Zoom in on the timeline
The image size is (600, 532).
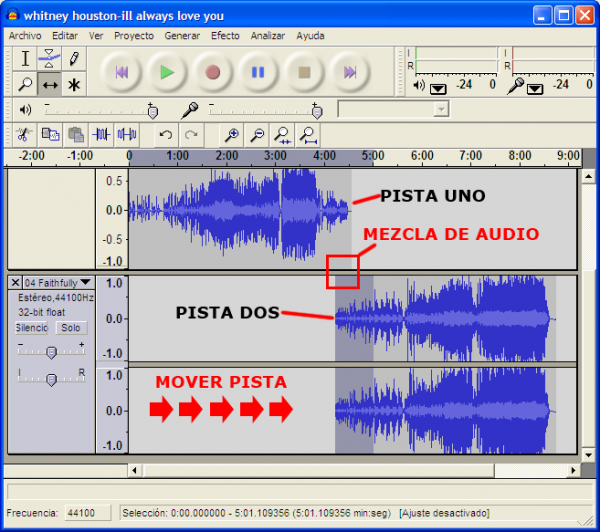point(232,135)
